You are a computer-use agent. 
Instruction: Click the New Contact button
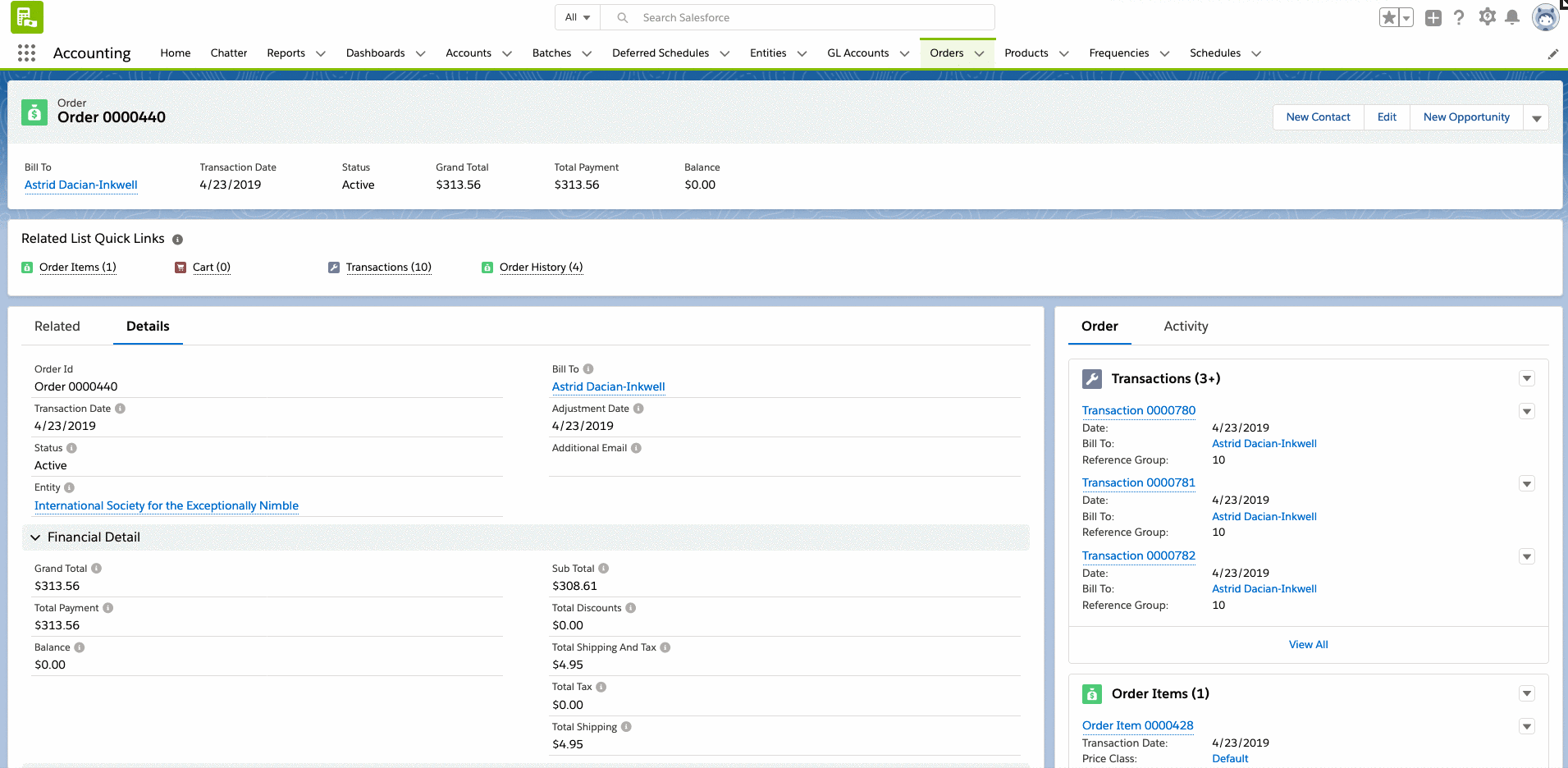(x=1318, y=117)
